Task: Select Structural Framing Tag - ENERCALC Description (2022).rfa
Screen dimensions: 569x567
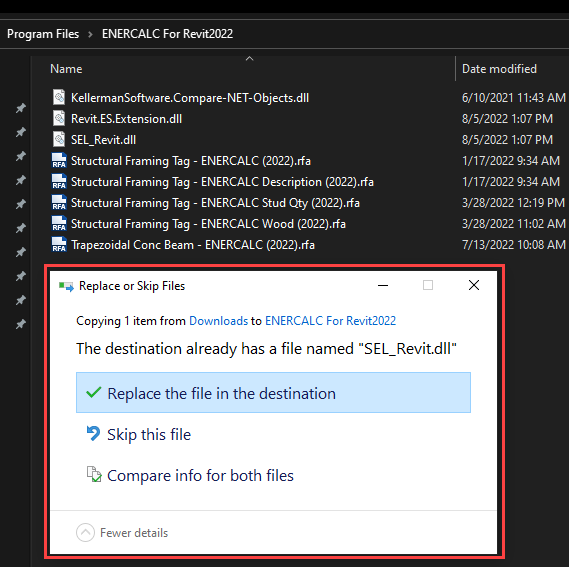Action: pos(222,182)
